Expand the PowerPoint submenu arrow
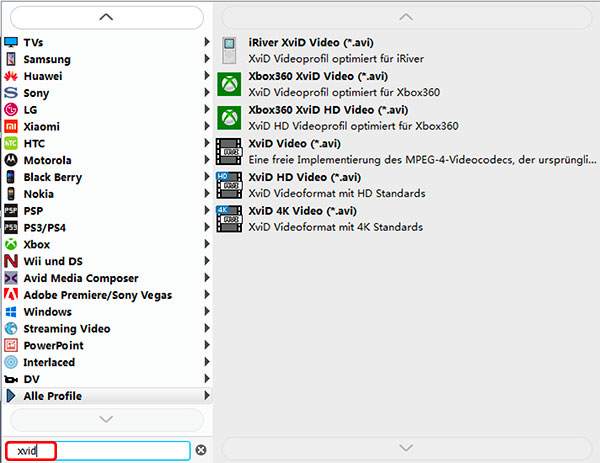 [x=207, y=345]
